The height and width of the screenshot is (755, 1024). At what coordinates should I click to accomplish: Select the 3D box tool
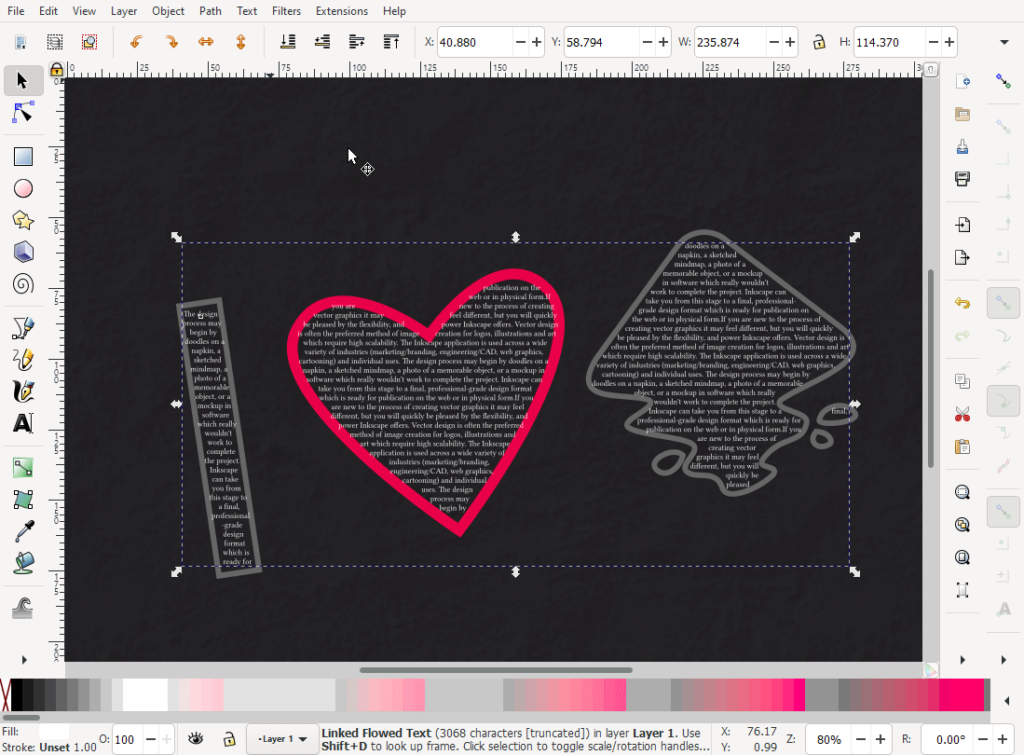(22, 251)
